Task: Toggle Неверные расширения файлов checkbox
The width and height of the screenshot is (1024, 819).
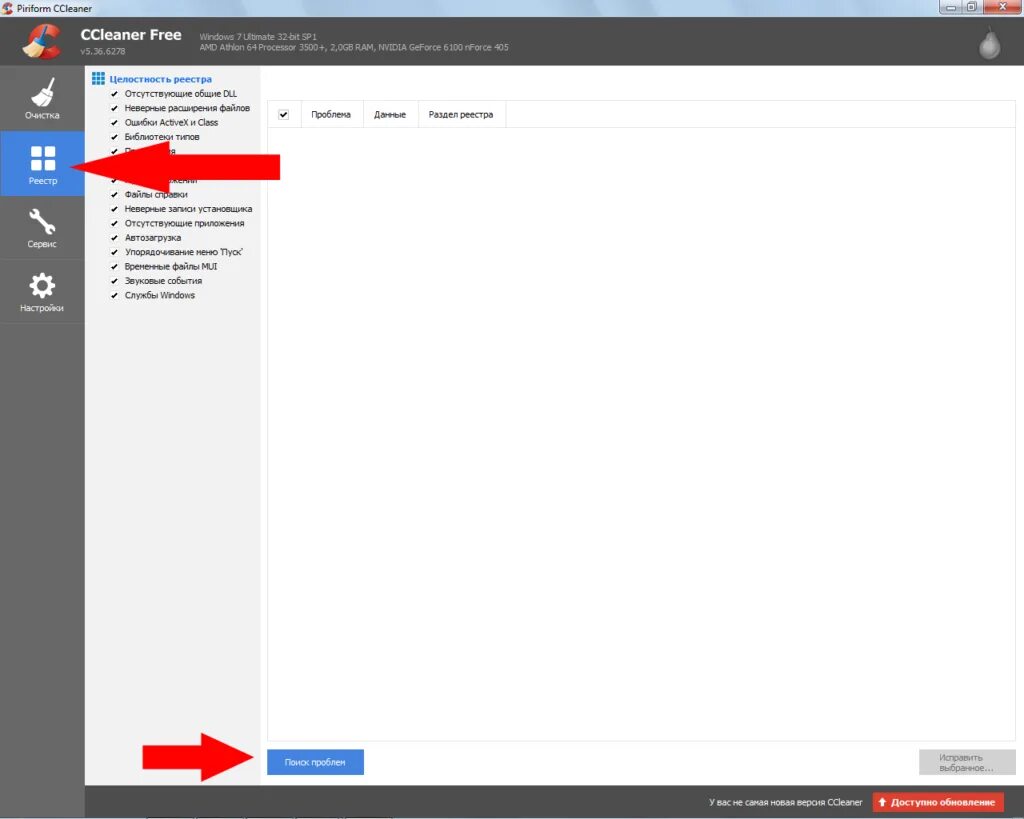Action: coord(114,108)
